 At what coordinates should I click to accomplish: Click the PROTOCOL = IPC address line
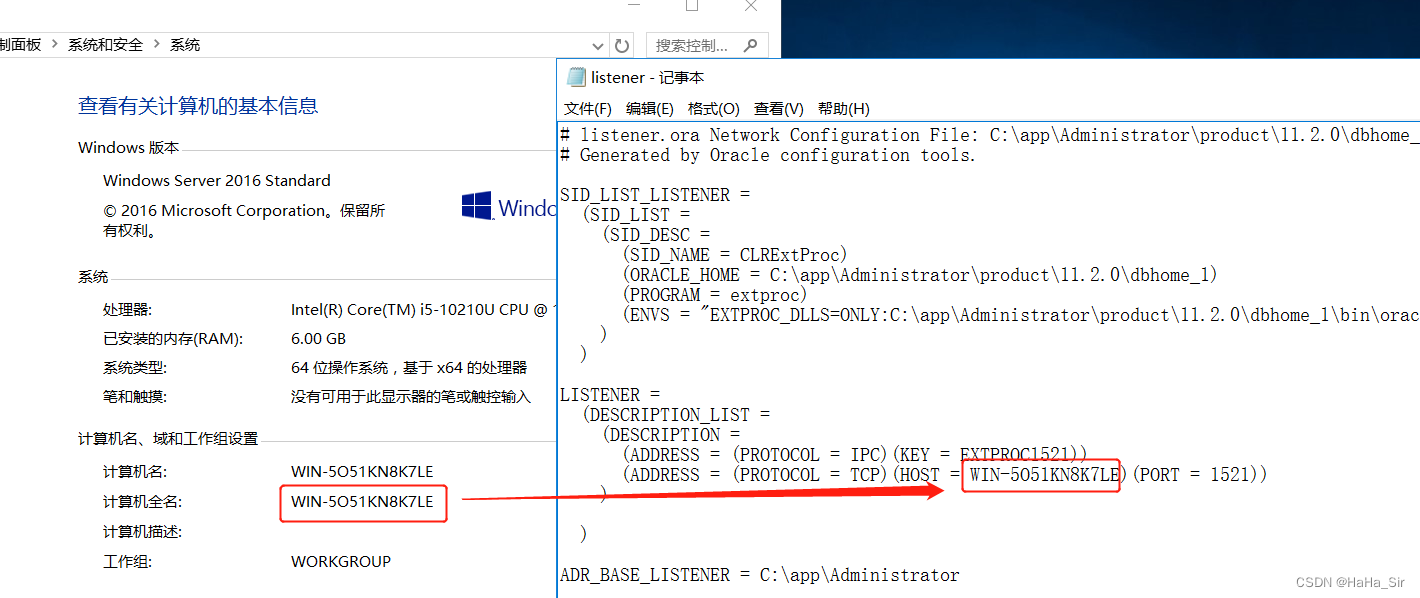(x=855, y=455)
